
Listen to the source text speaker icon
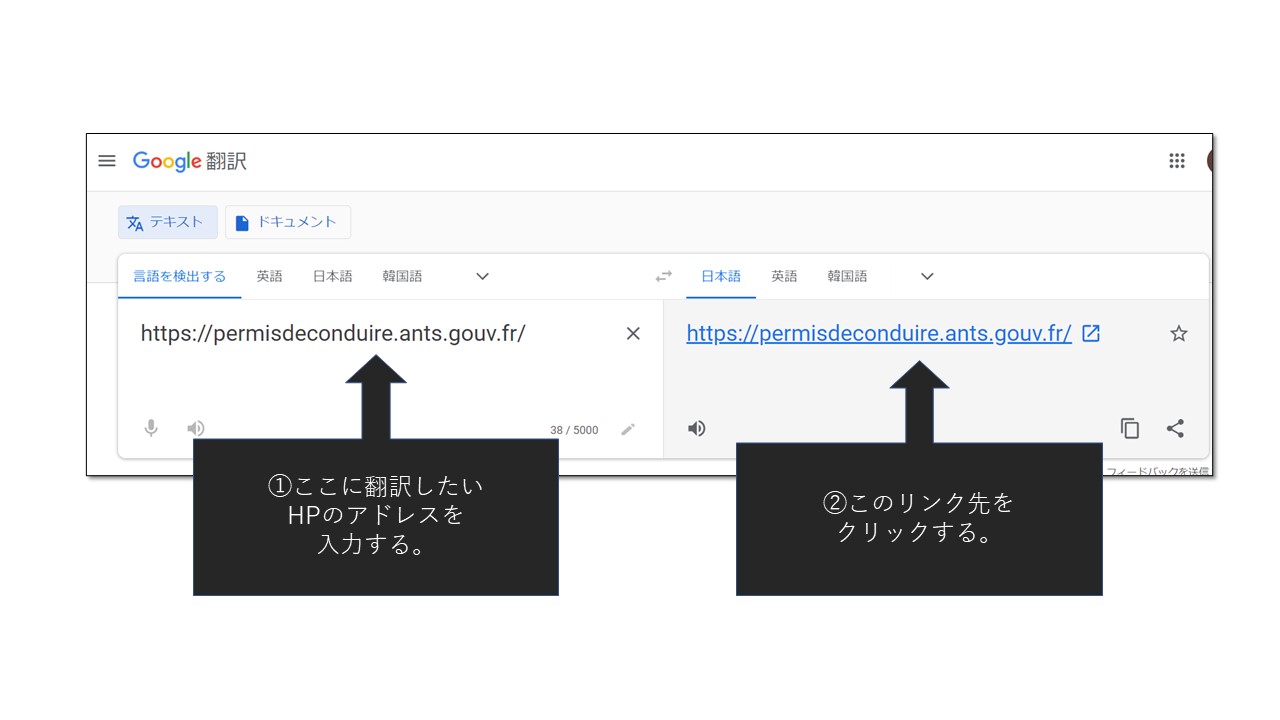pyautogui.click(x=196, y=429)
